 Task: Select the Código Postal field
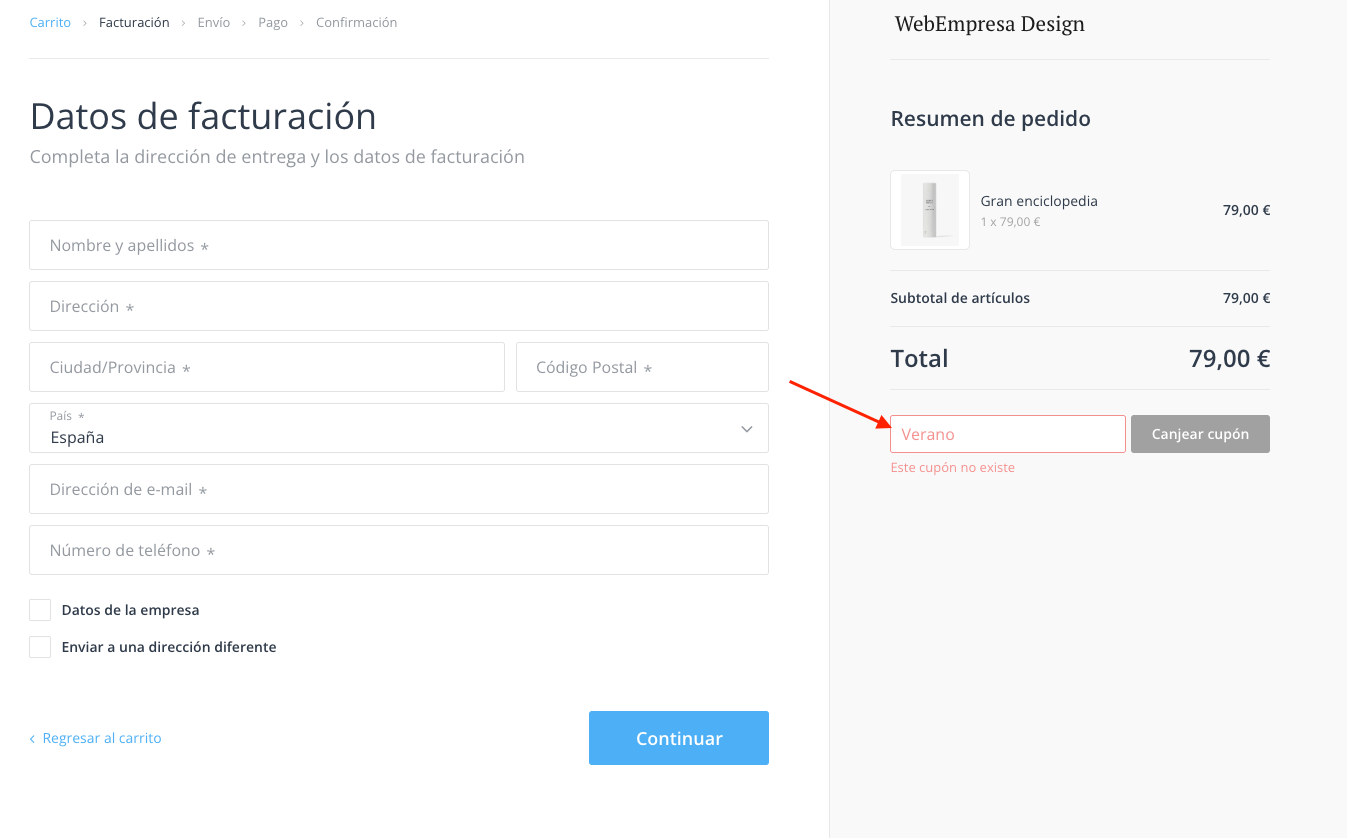coord(642,367)
